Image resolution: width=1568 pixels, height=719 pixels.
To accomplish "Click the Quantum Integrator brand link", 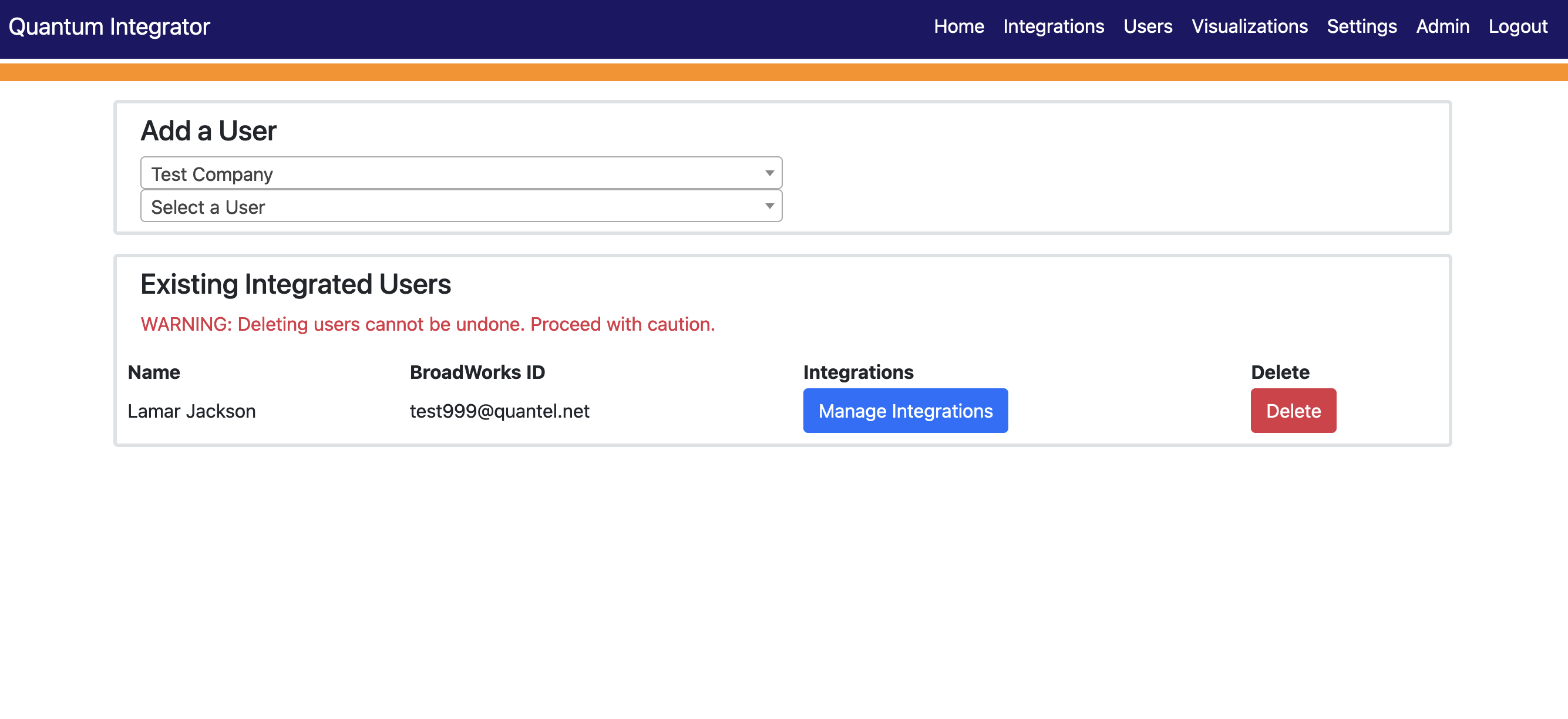I will pos(109,27).
